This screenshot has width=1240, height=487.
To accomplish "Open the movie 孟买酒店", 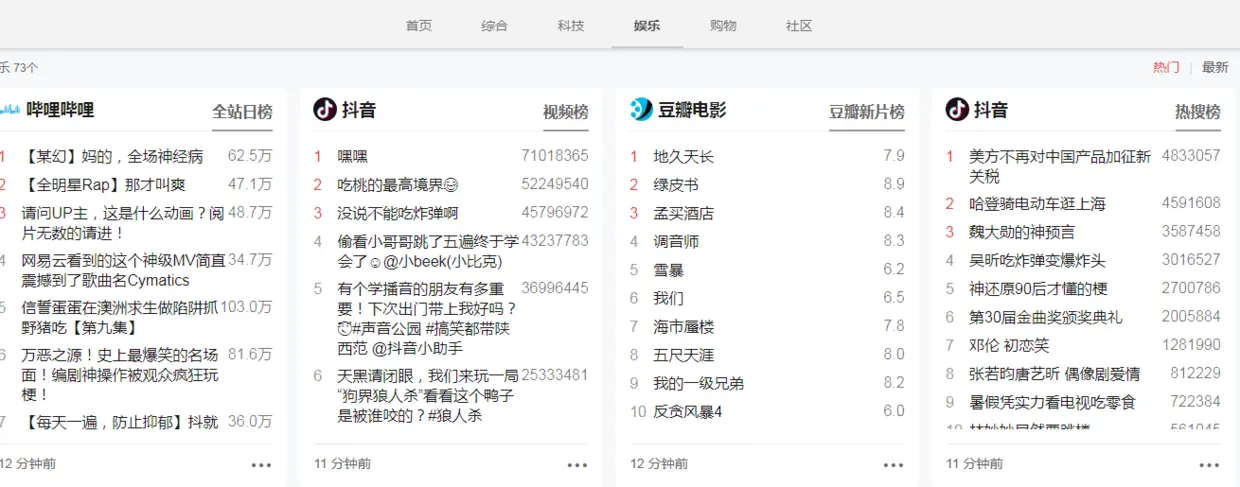I will 684,213.
